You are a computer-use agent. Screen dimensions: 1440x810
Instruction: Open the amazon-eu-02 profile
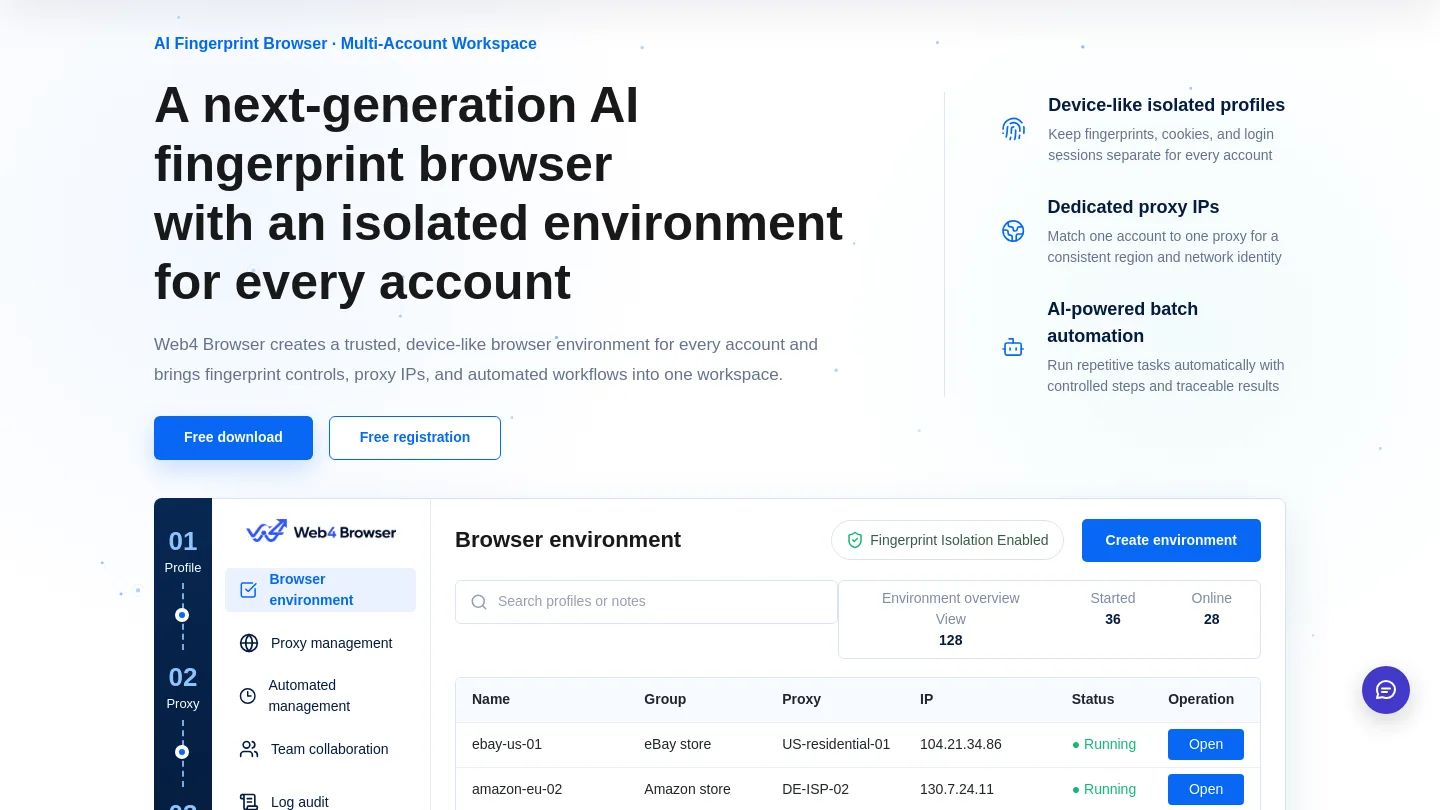click(x=1206, y=790)
